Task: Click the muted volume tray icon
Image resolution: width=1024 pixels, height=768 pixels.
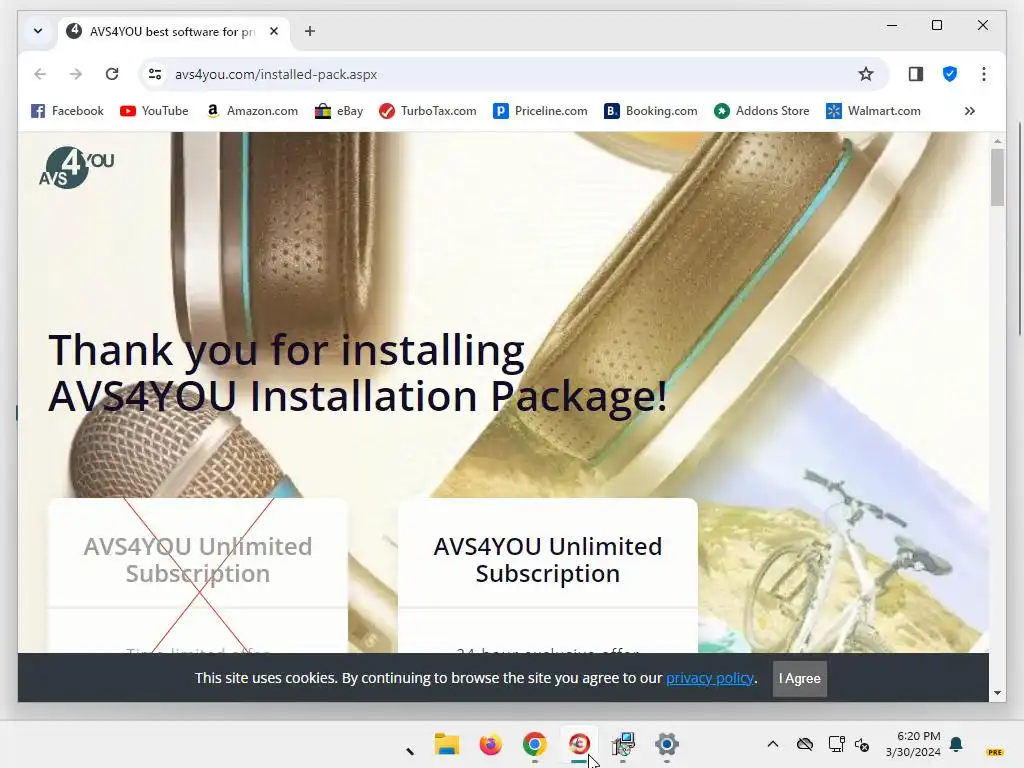Action: tap(862, 744)
